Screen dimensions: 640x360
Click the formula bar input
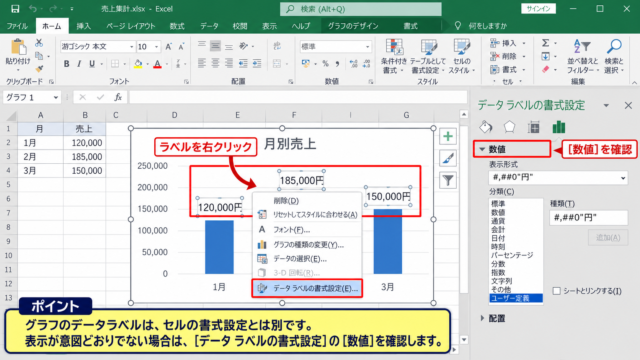[298, 97]
